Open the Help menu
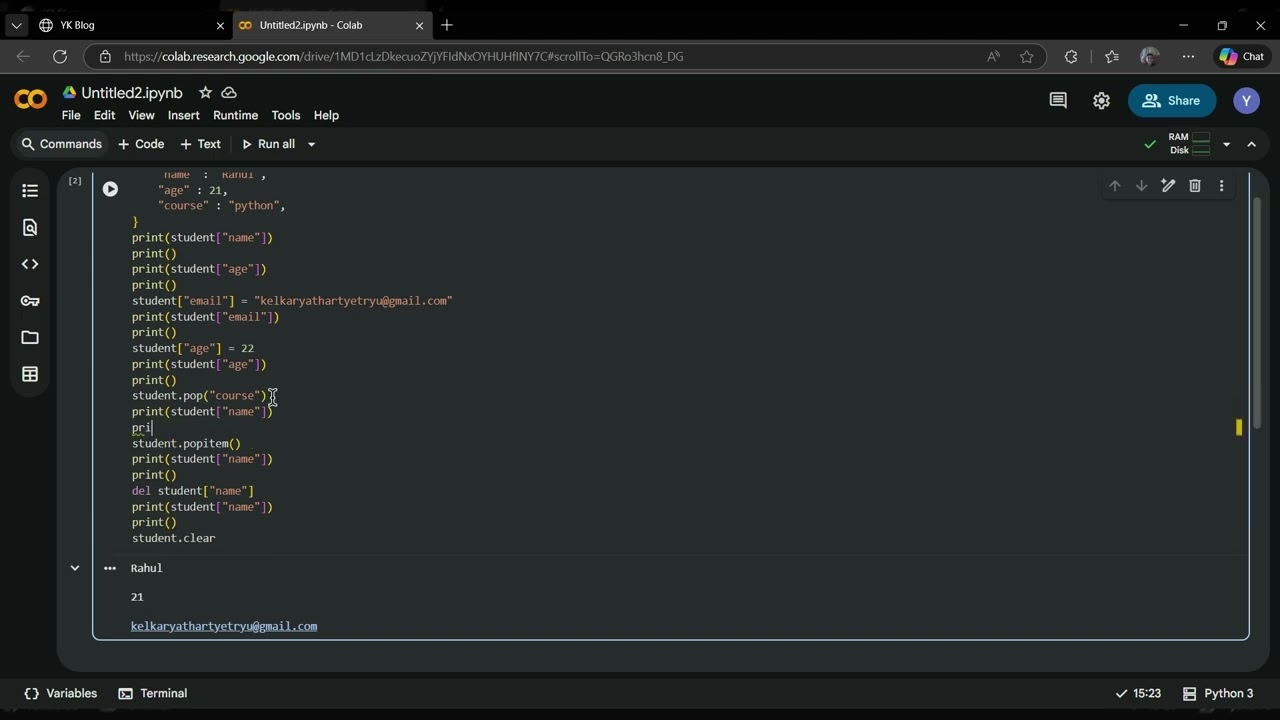Viewport: 1280px width, 720px height. (x=326, y=115)
